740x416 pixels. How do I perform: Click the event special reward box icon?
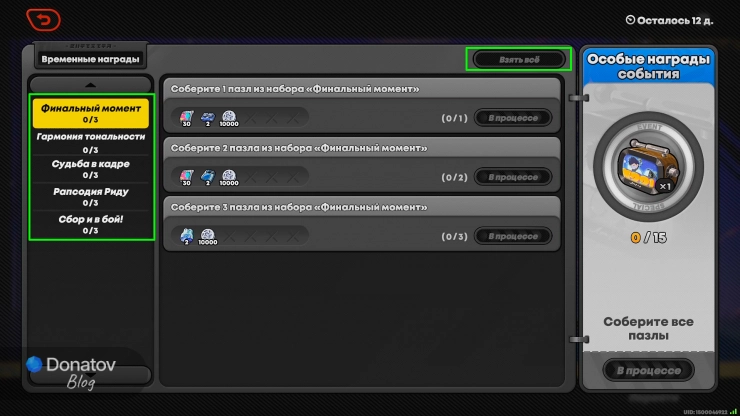click(648, 167)
